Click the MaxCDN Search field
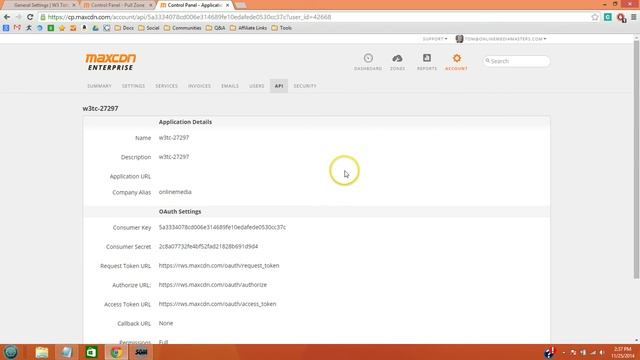The height and width of the screenshot is (360, 640). pyautogui.click(x=516, y=61)
